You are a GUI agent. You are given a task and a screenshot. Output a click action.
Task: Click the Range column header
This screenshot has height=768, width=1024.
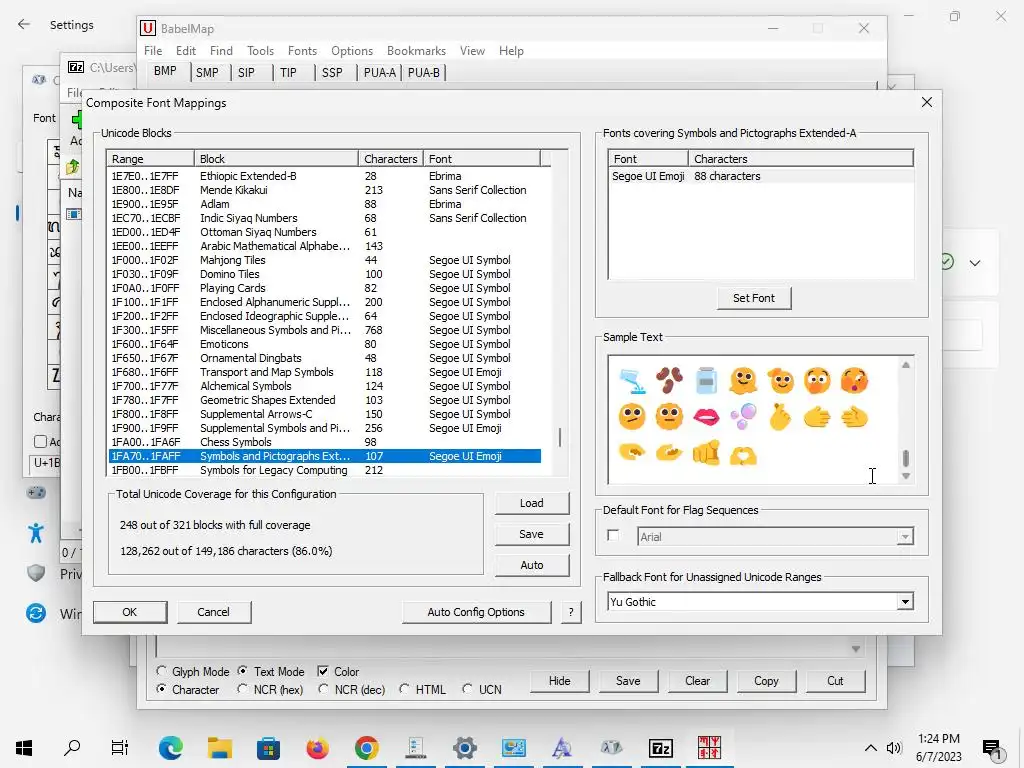point(151,159)
